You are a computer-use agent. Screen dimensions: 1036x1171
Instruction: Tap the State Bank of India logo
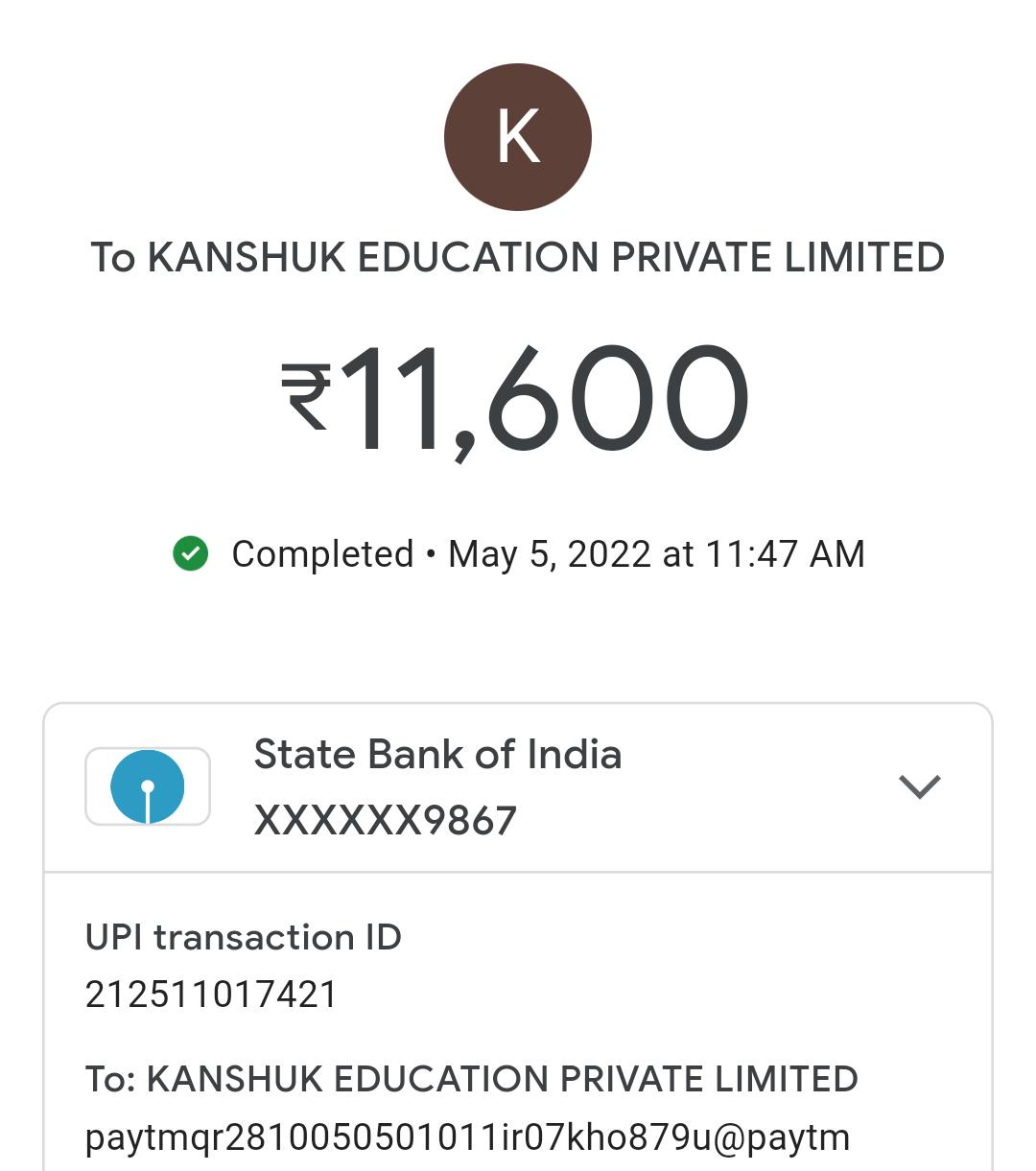coord(148,786)
